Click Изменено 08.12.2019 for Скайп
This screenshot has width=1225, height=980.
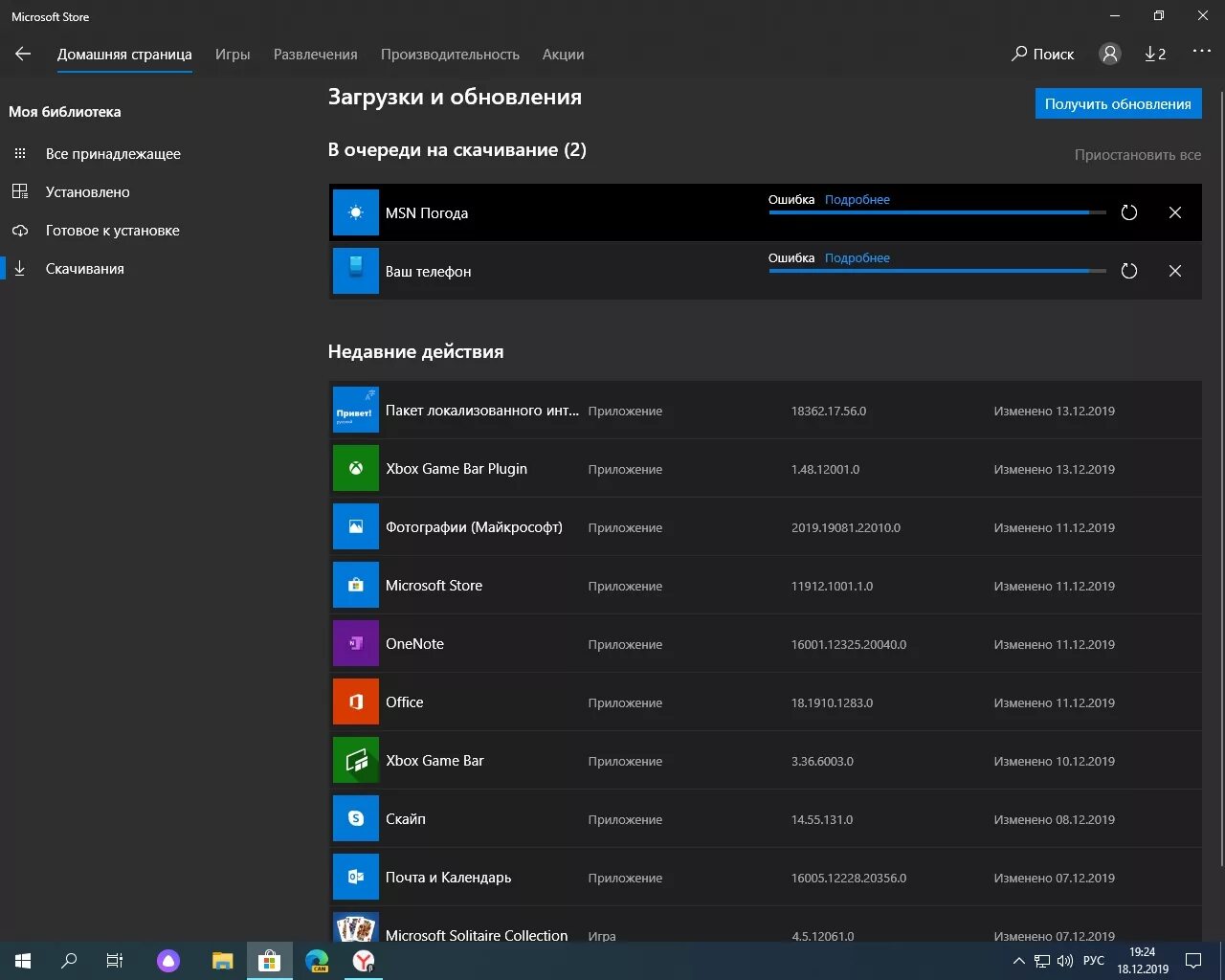(x=1054, y=820)
